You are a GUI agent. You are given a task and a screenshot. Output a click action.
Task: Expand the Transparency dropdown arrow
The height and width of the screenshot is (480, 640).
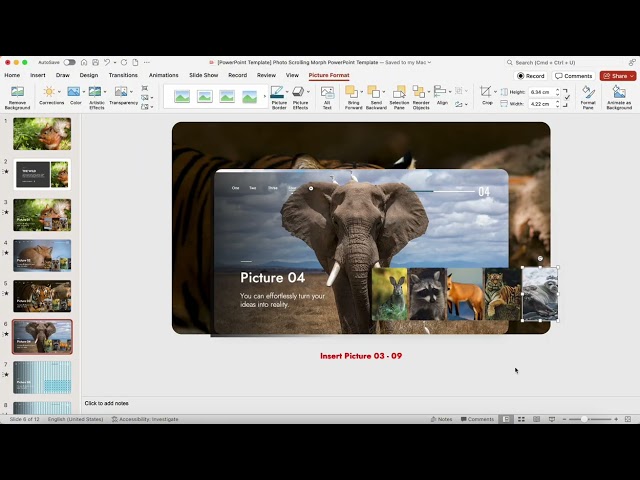tap(131, 92)
